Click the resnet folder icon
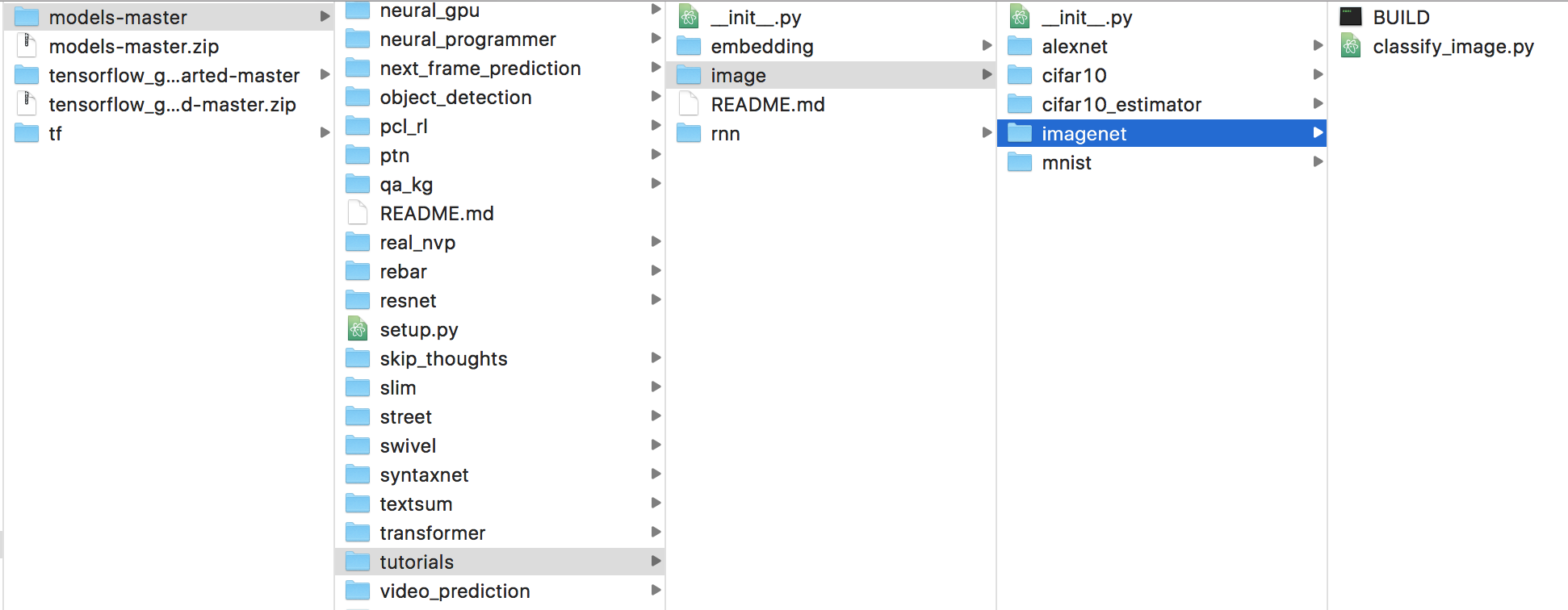This screenshot has height=610, width=1568. (358, 300)
